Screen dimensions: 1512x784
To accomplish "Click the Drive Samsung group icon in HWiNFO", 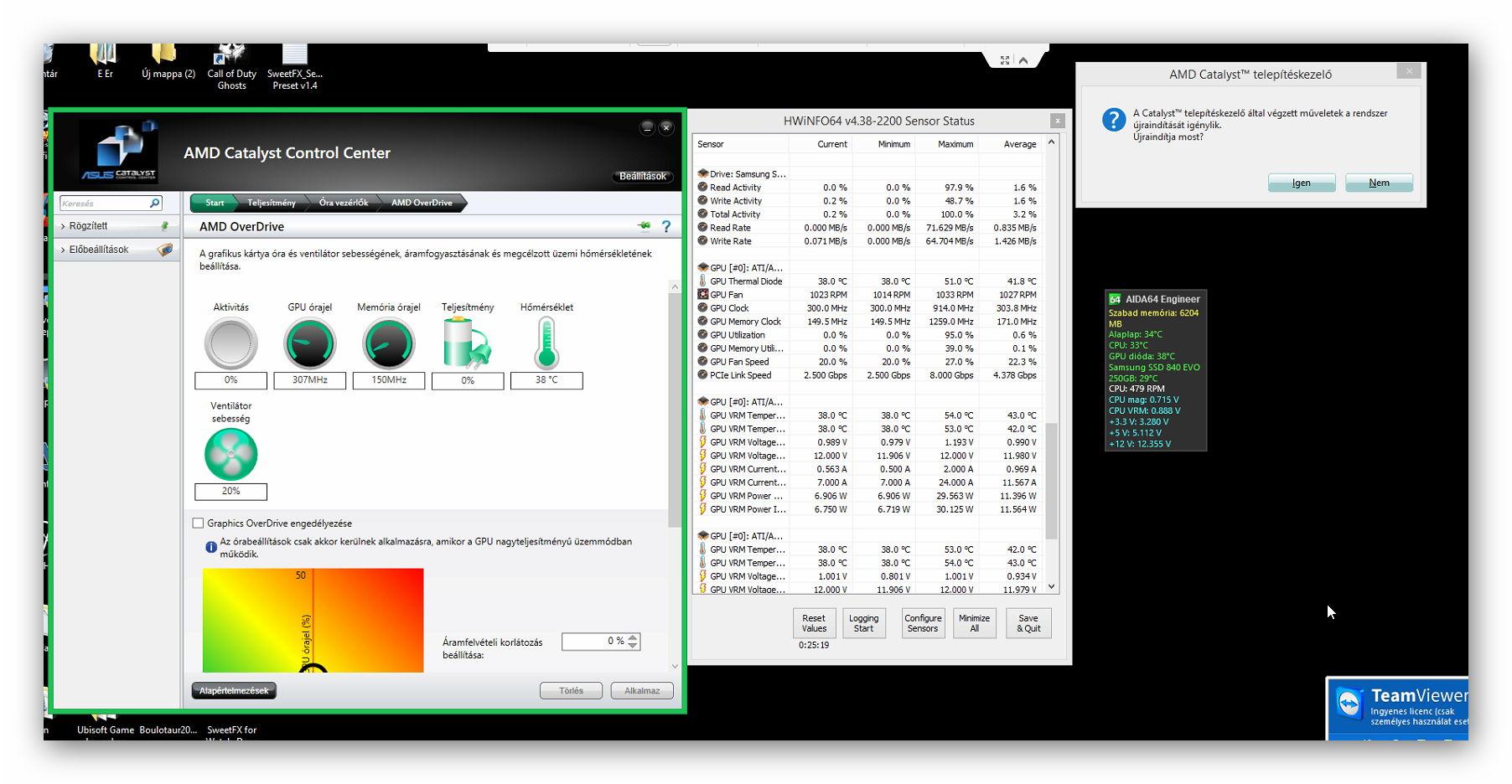I will (703, 174).
